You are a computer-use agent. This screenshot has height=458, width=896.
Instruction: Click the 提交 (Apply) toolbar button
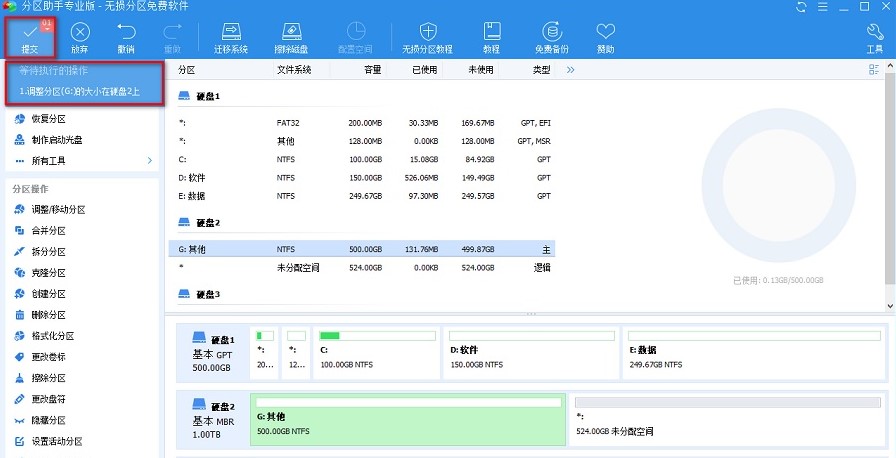[x=29, y=37]
